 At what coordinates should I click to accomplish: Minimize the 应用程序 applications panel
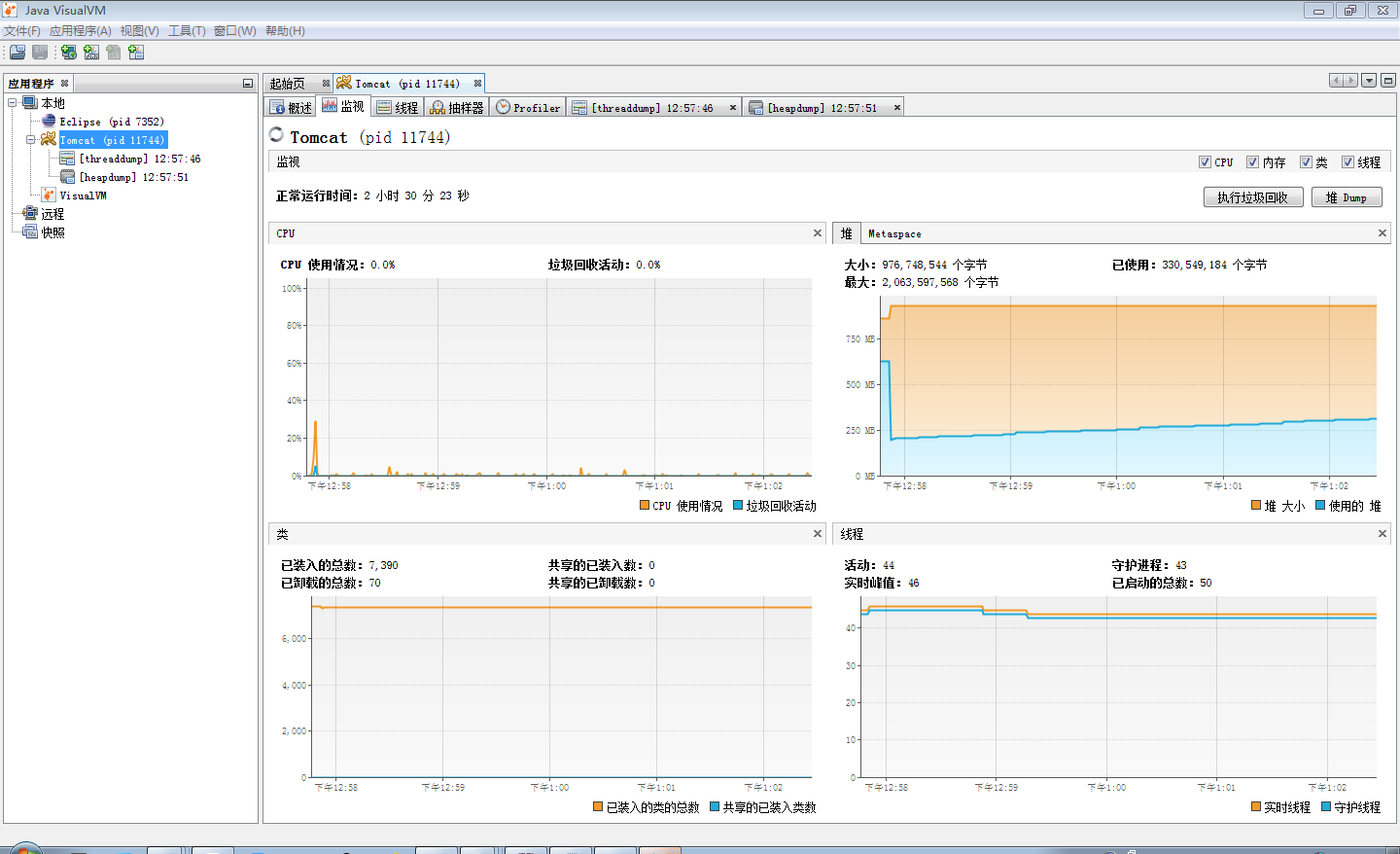248,84
